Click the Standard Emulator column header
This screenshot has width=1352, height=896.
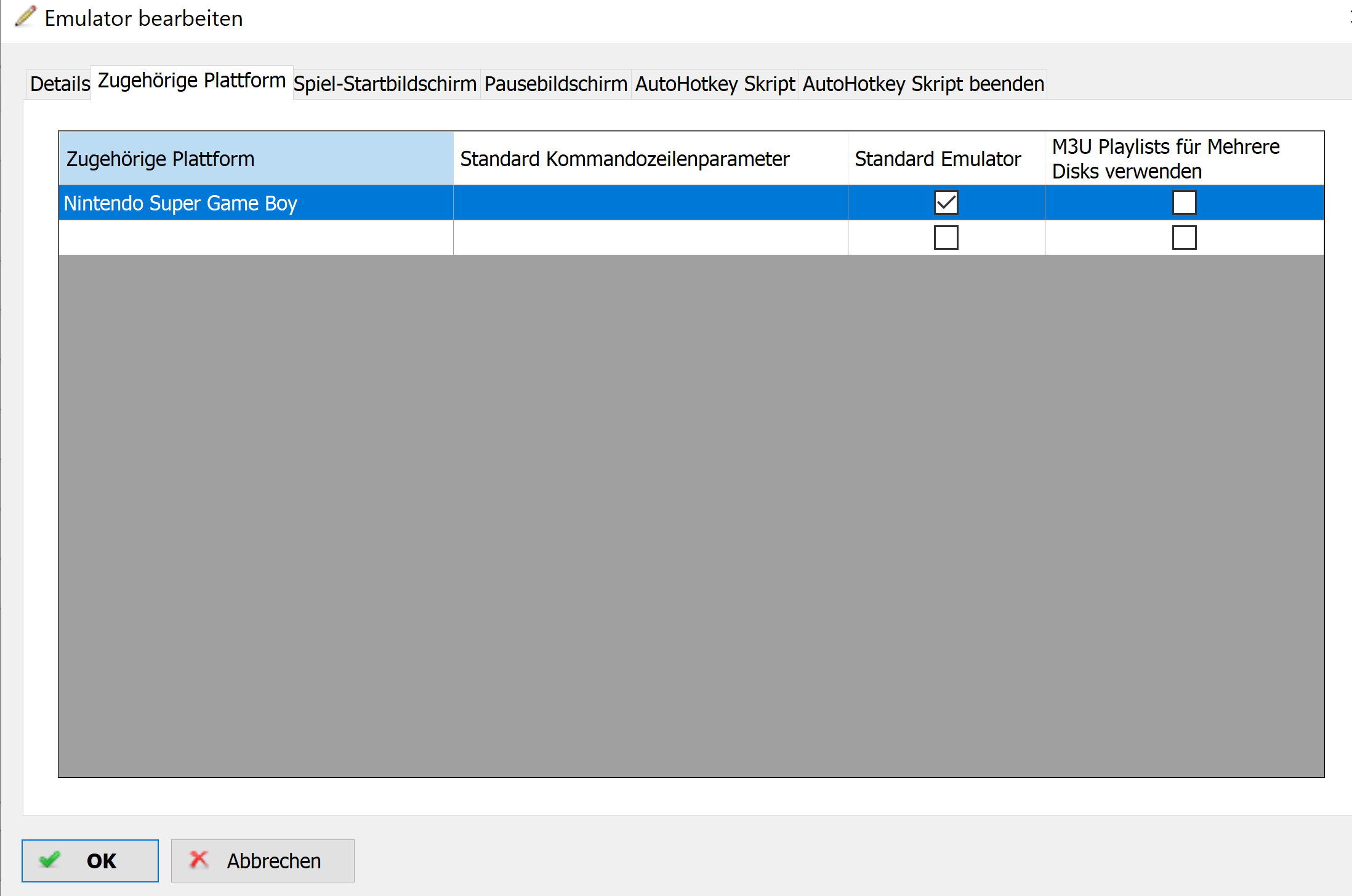[946, 159]
